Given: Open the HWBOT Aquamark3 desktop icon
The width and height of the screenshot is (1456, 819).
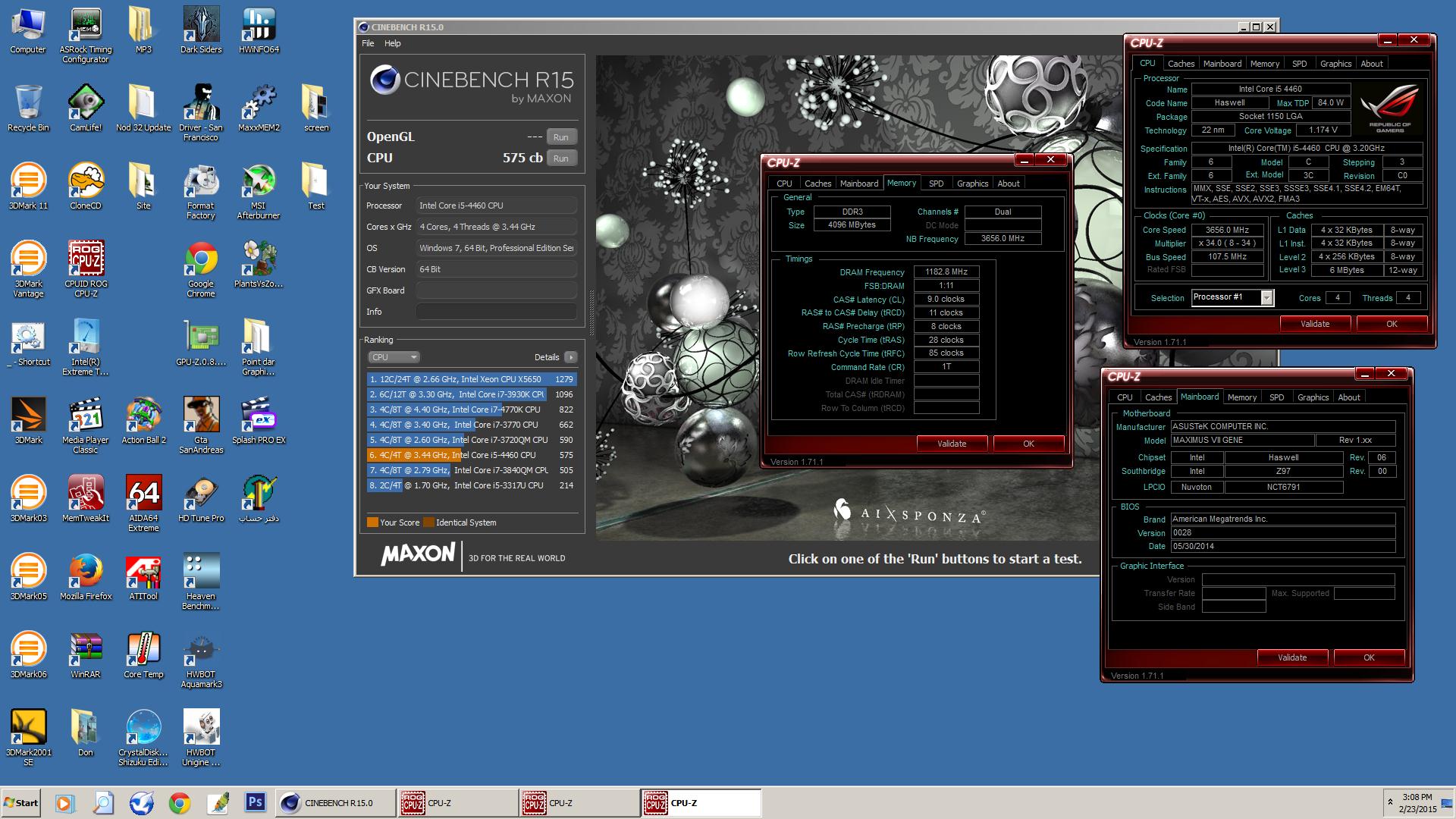Looking at the screenshot, I should (201, 660).
